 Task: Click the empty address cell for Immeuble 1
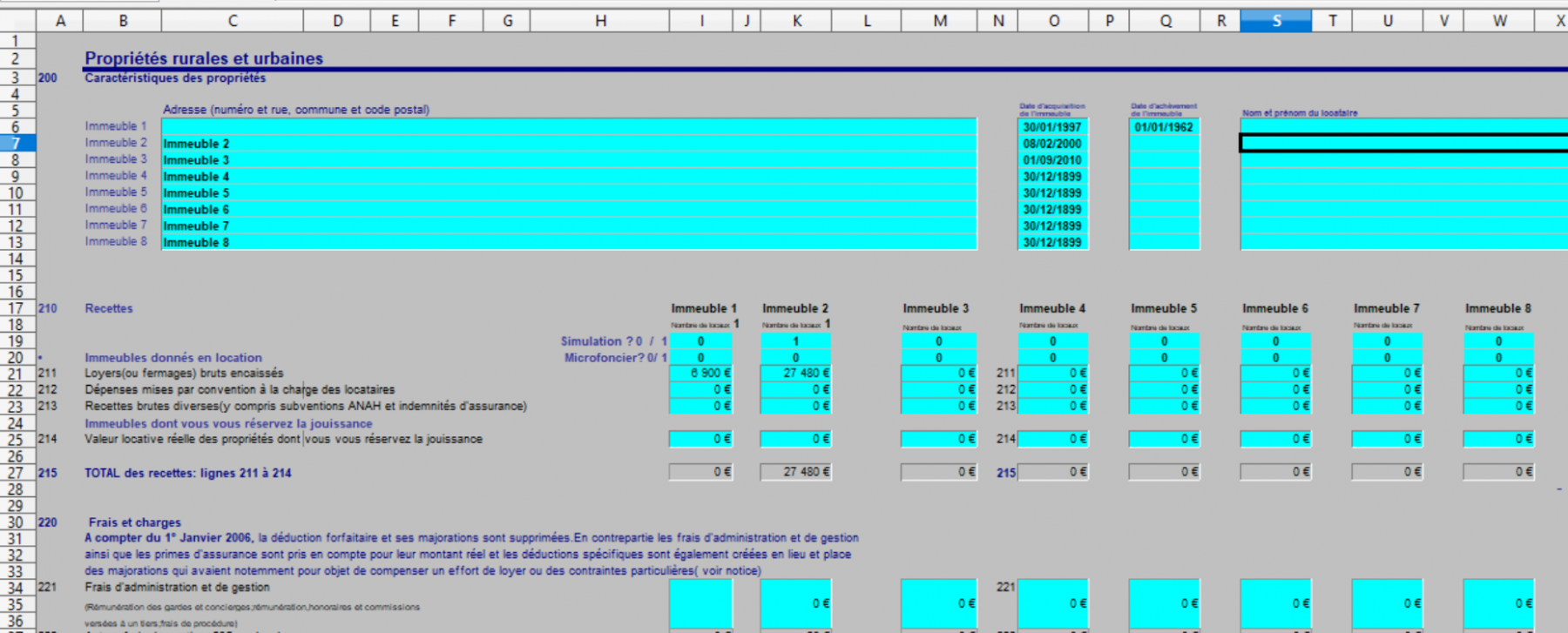click(x=569, y=126)
